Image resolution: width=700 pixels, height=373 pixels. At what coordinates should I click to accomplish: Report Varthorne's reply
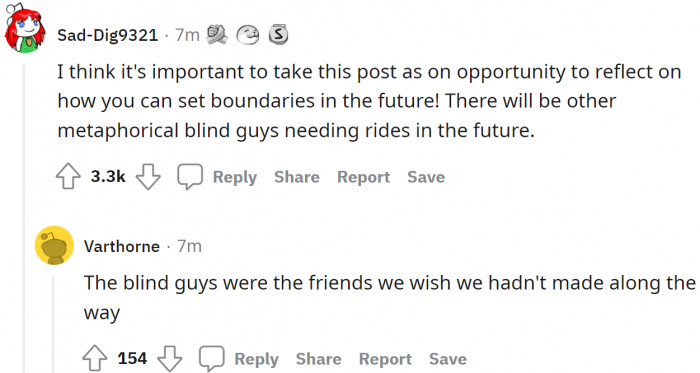[x=385, y=359]
